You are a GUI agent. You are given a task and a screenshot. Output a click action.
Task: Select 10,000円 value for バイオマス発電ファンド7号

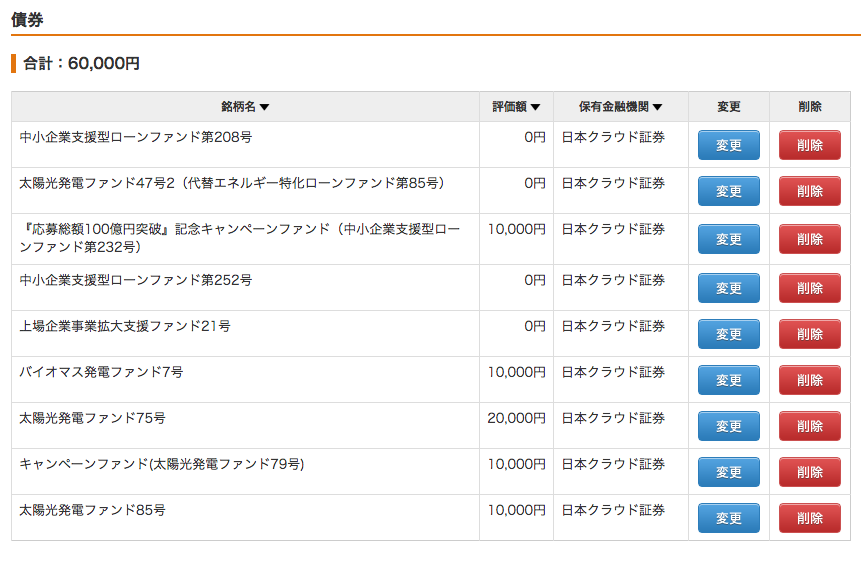click(517, 372)
